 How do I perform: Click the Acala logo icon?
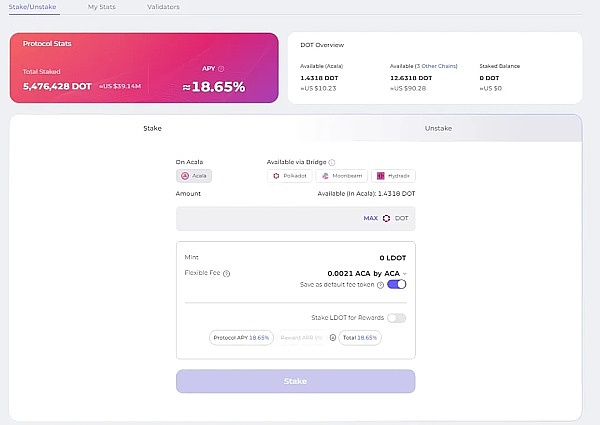[185, 176]
